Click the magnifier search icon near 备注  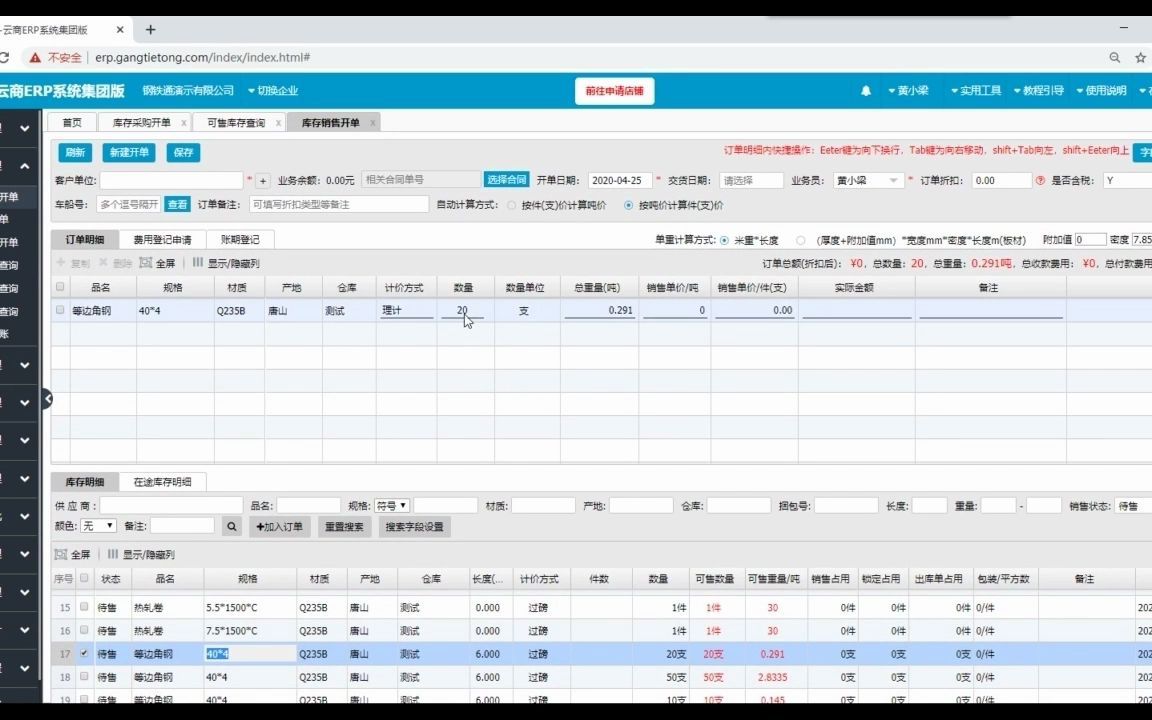click(231, 525)
